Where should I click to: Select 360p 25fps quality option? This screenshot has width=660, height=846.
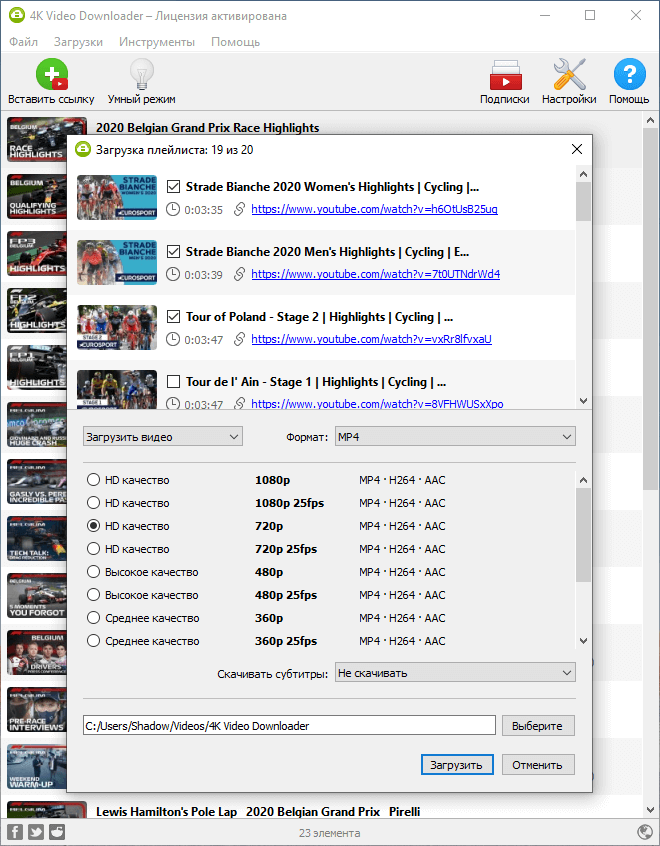(x=93, y=641)
